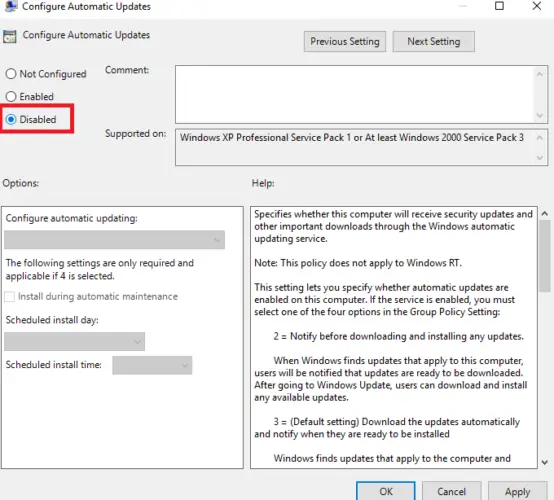The width and height of the screenshot is (554, 500).
Task: Select the Not Configured radio button
Action: pyautogui.click(x=11, y=74)
